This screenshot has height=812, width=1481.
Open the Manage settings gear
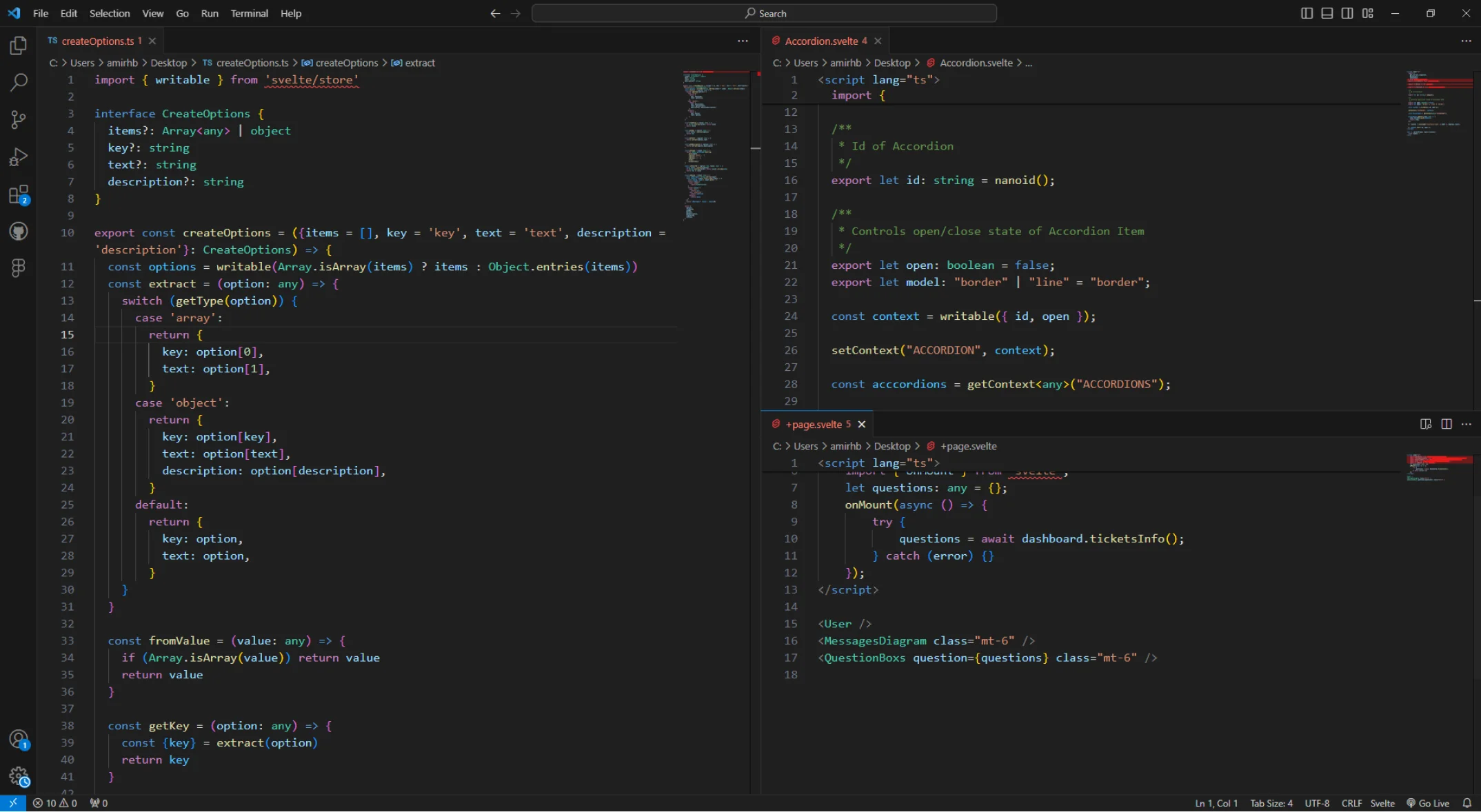coord(19,777)
